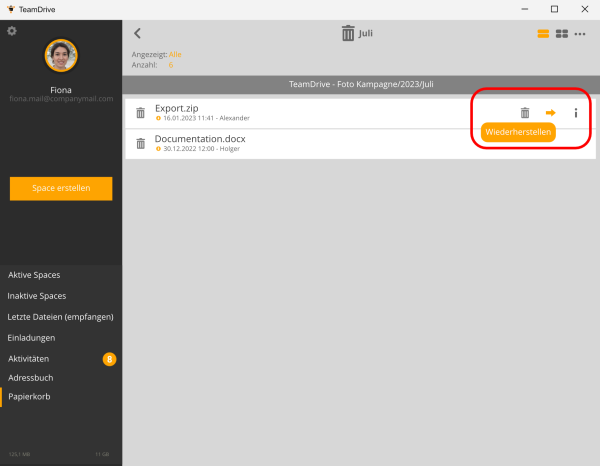Open the three-dots more options menu
Screen dimensions: 600x466
point(580,34)
